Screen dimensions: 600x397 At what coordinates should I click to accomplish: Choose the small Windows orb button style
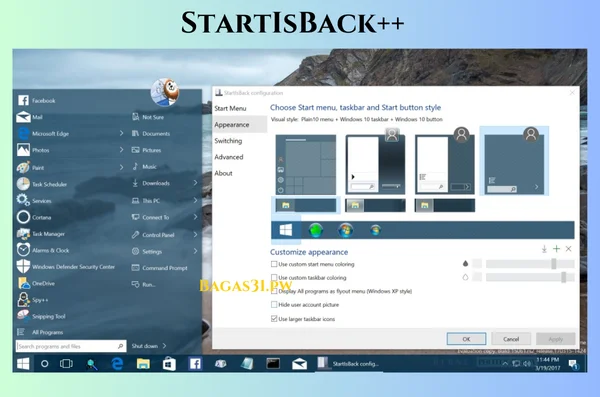point(375,230)
